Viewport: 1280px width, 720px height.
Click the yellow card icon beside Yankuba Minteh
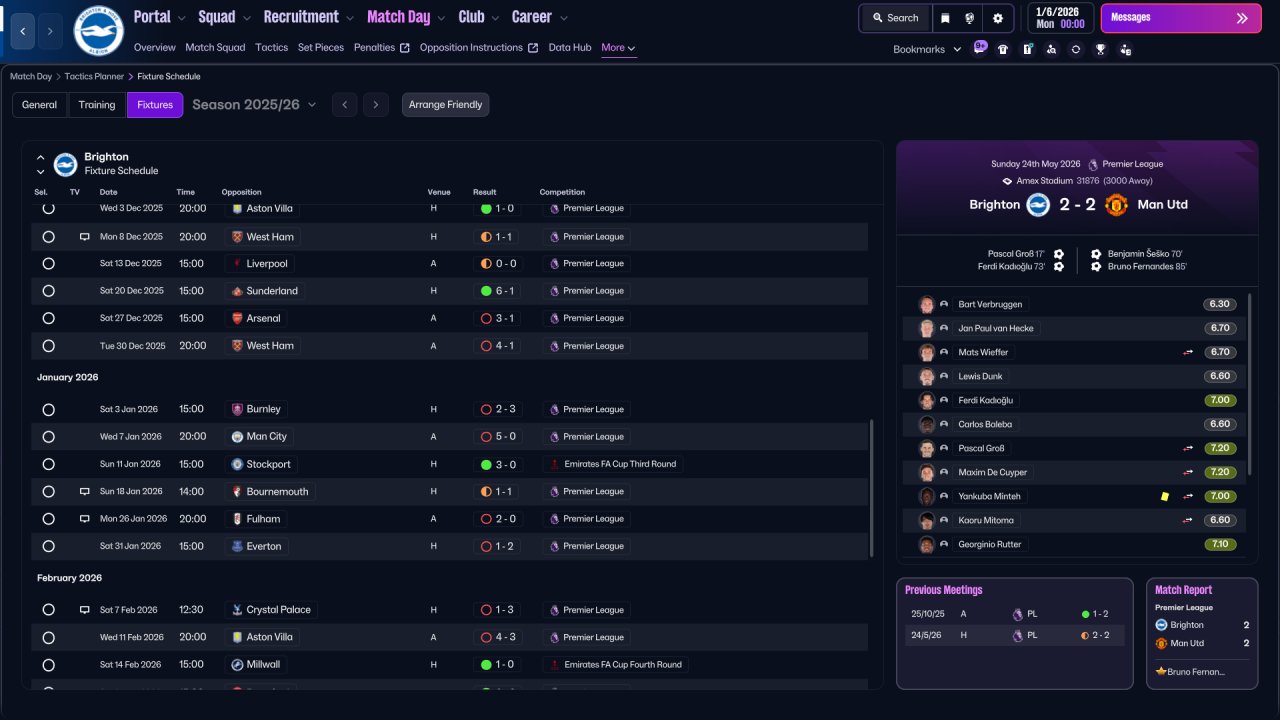point(1165,496)
